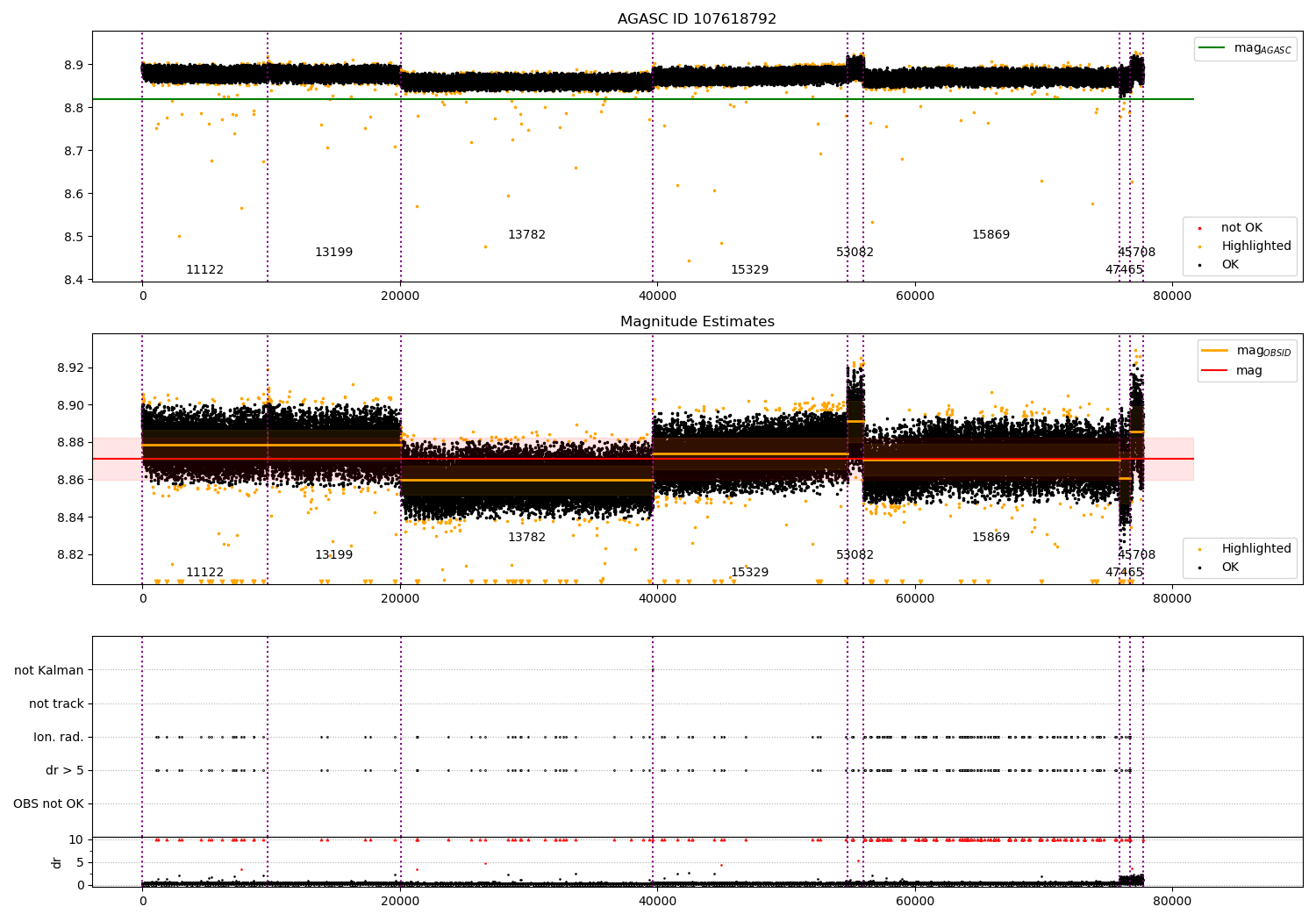Click OBSID label 11122 in Magnitude Estimates plot
This screenshot has width=1316, height=921.
coord(204,573)
